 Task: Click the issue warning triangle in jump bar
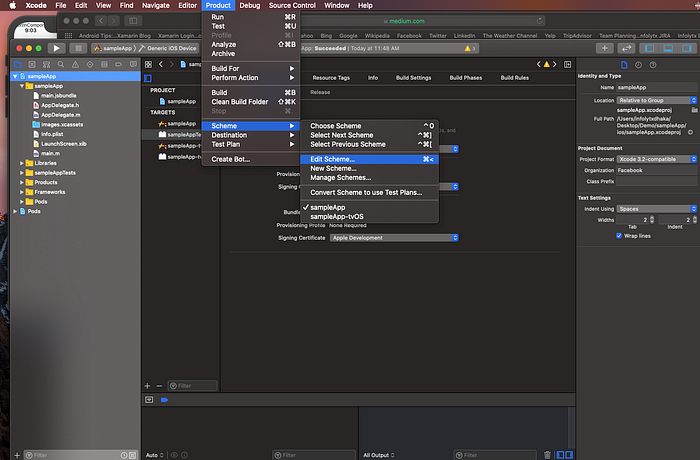click(x=546, y=64)
